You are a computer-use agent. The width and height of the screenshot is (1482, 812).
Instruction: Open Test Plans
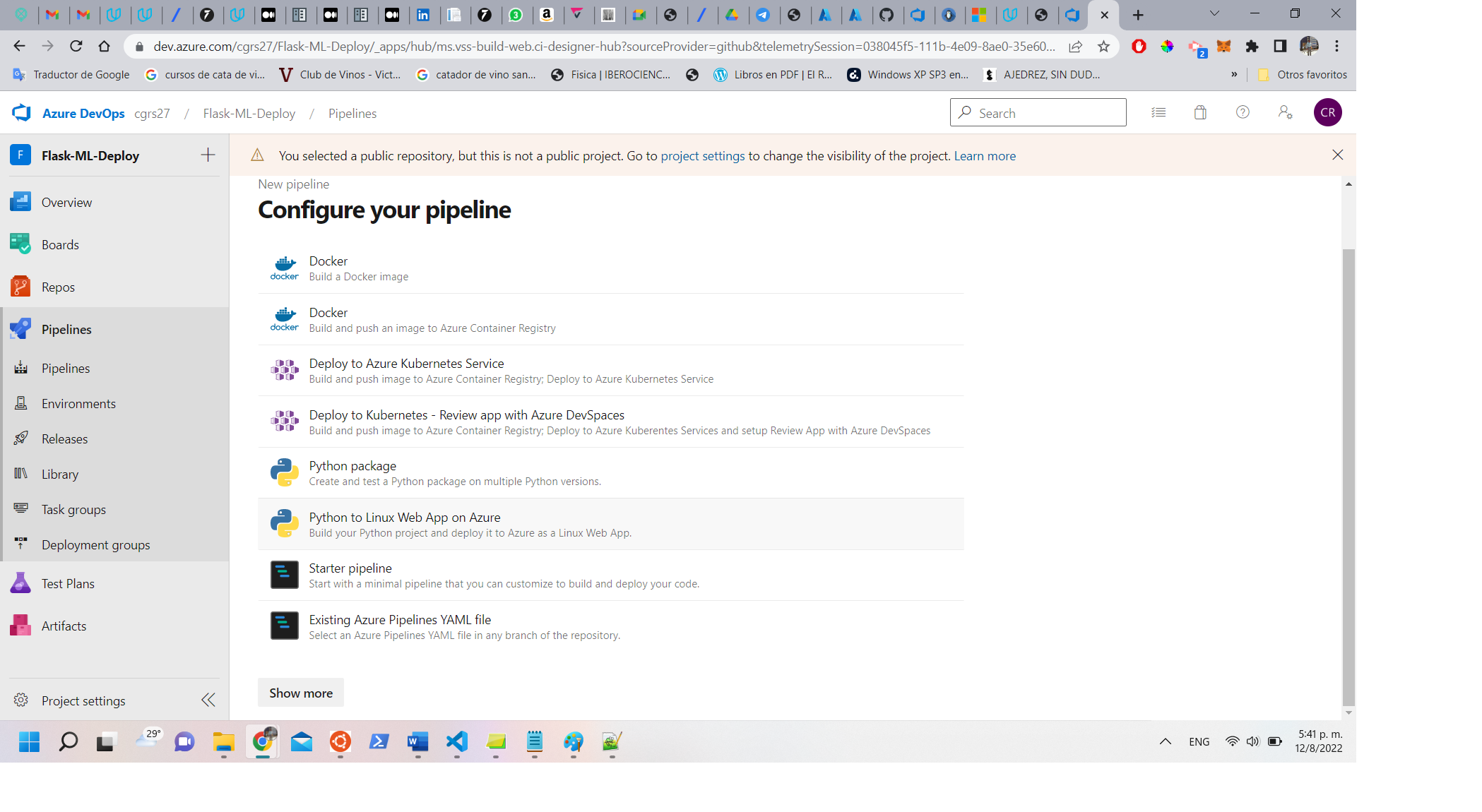[67, 583]
